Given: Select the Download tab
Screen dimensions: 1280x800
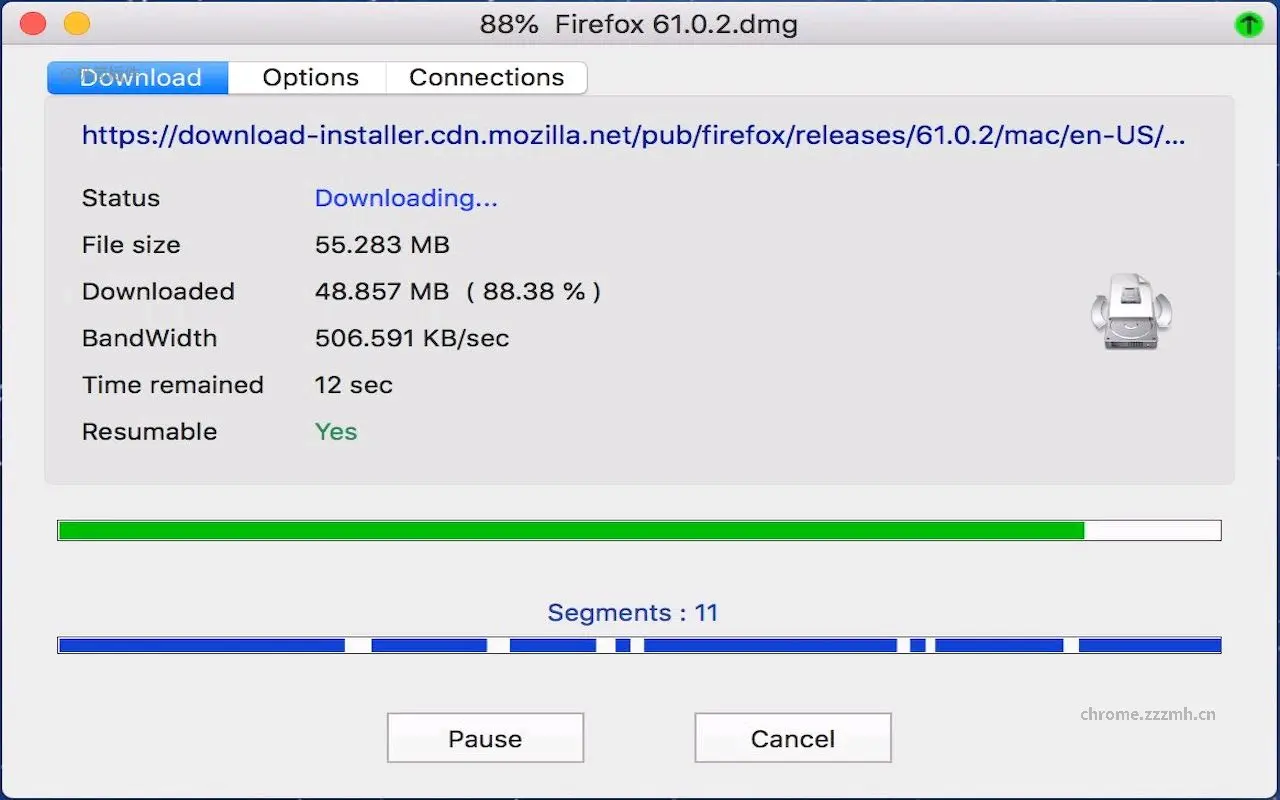Looking at the screenshot, I should pos(138,77).
